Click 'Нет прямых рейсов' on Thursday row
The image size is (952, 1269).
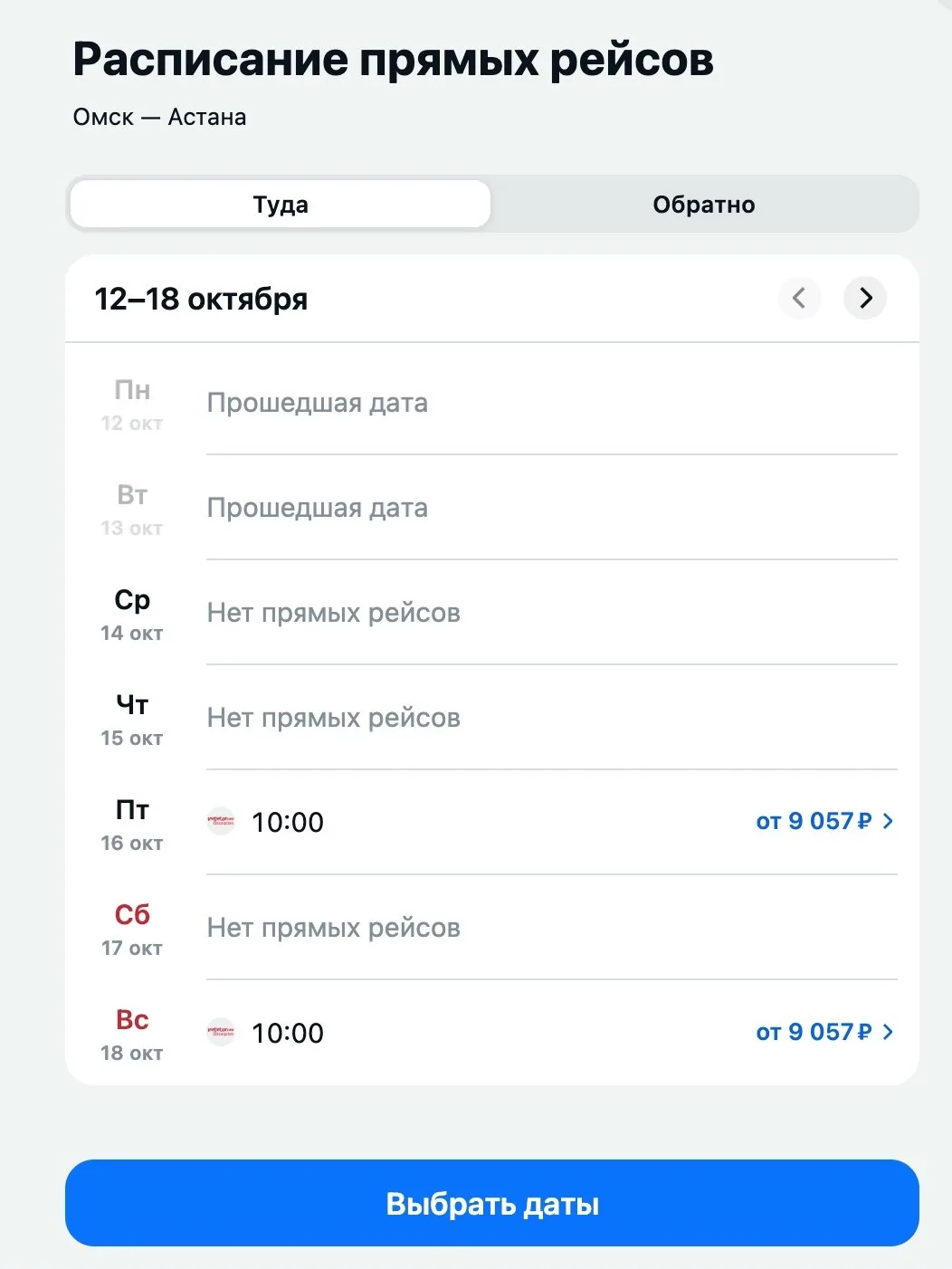(334, 718)
